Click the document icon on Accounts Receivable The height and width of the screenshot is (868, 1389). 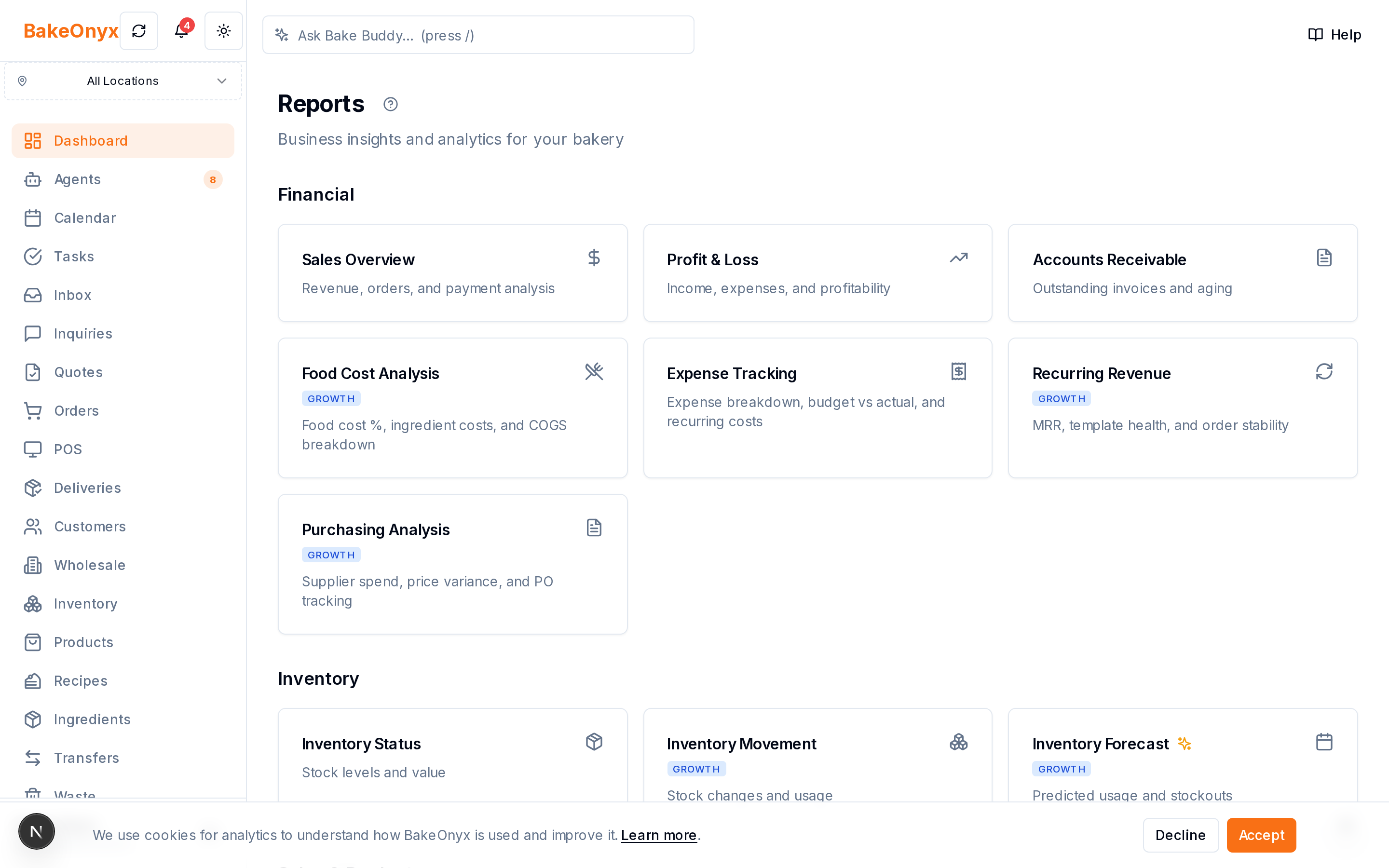(1324, 258)
